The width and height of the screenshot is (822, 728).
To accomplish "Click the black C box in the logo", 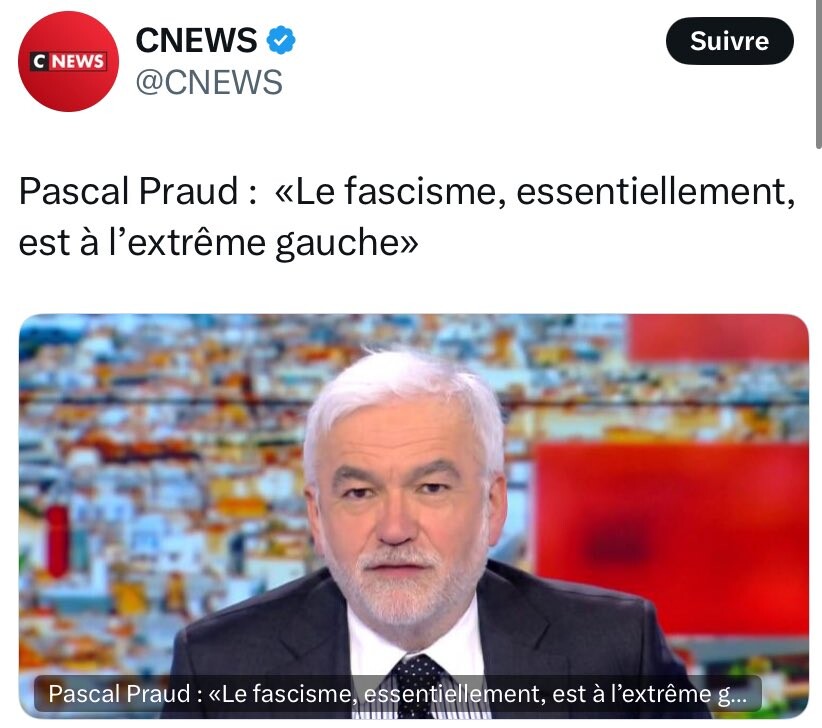I will (39, 61).
